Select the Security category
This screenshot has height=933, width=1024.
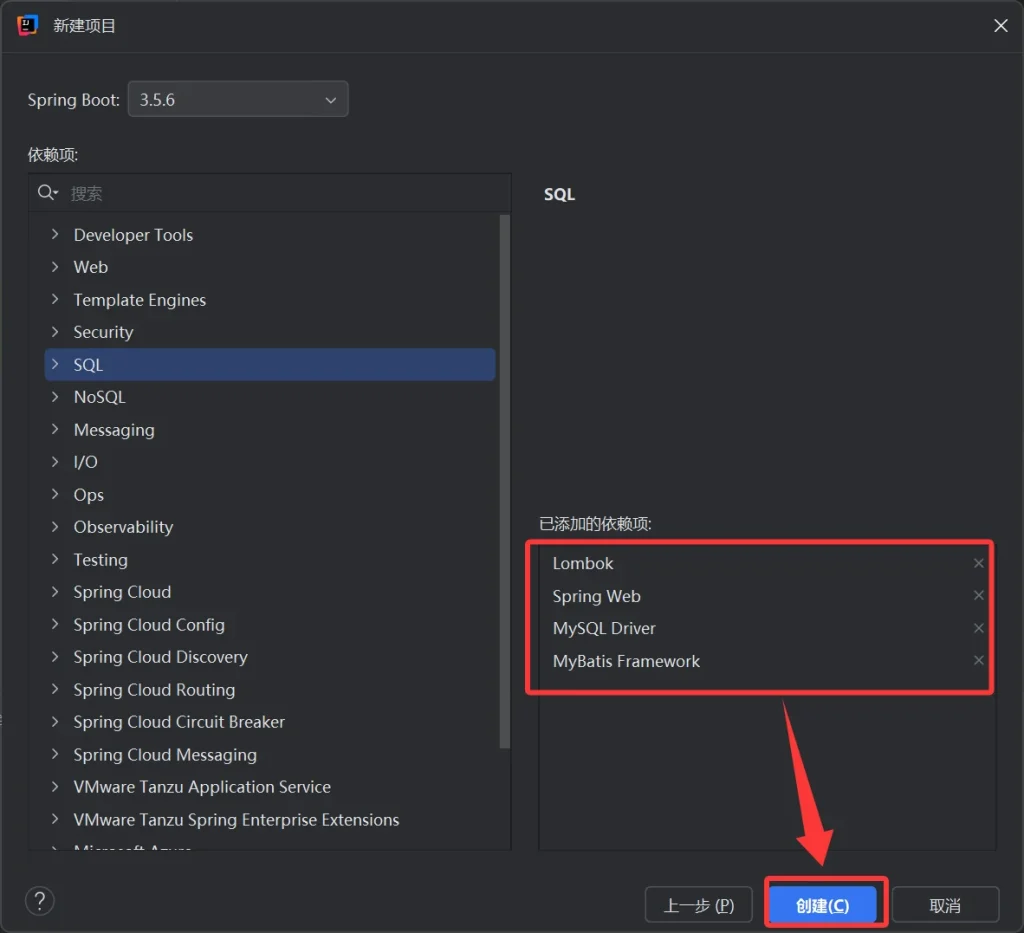[103, 332]
